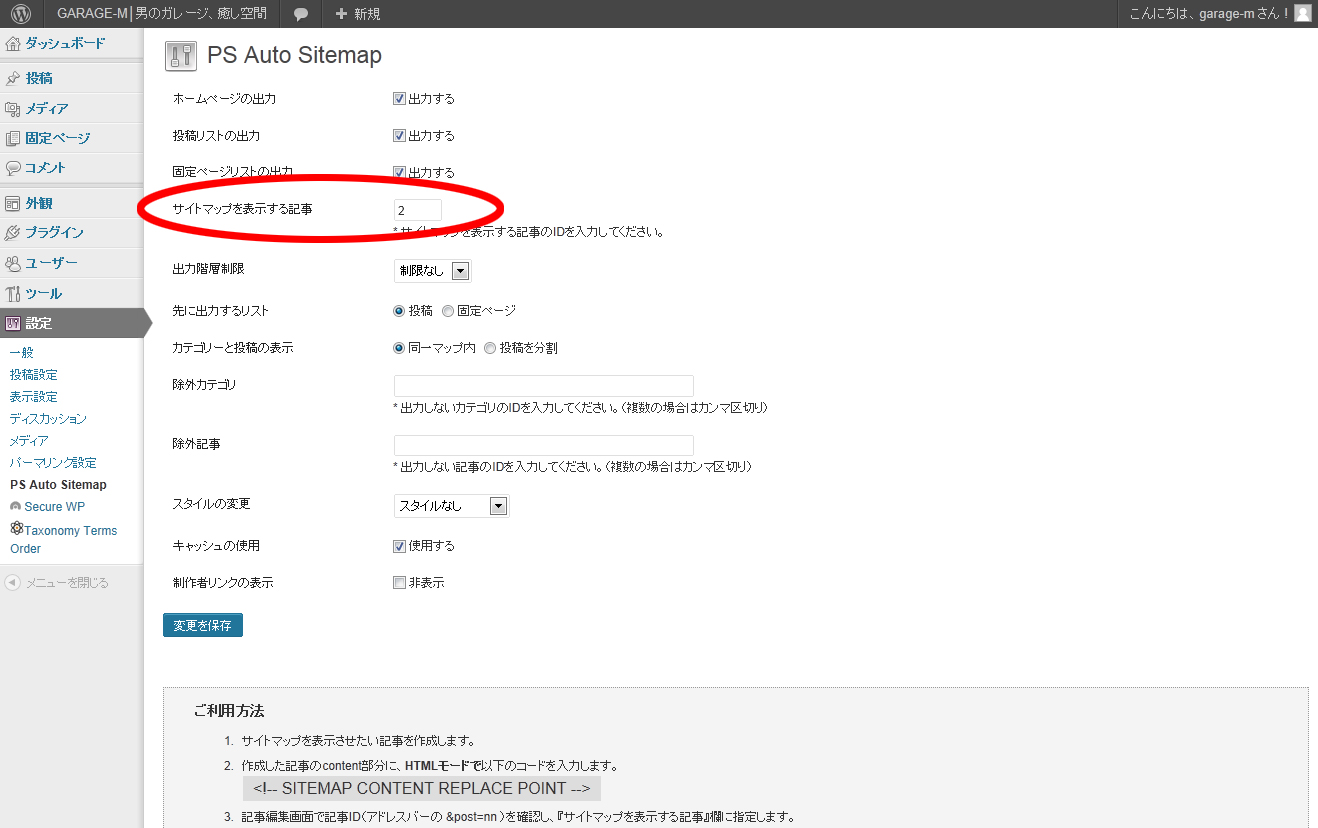Open Secure WP submenu link
The height and width of the screenshot is (828, 1318).
(x=55, y=507)
